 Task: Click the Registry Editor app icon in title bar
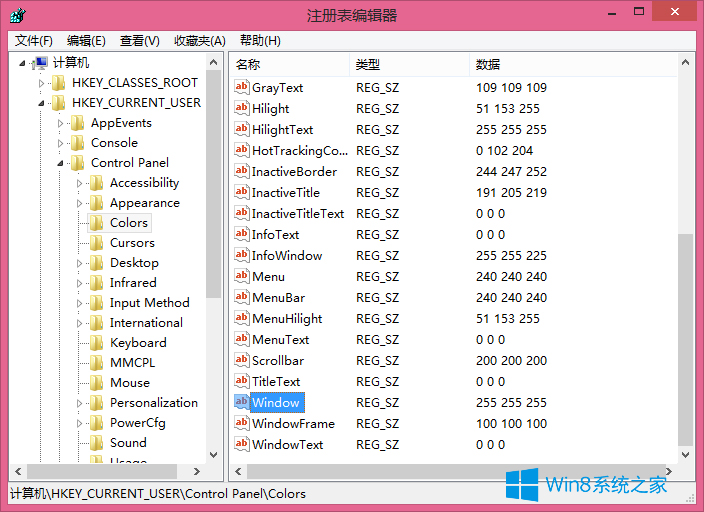18,15
